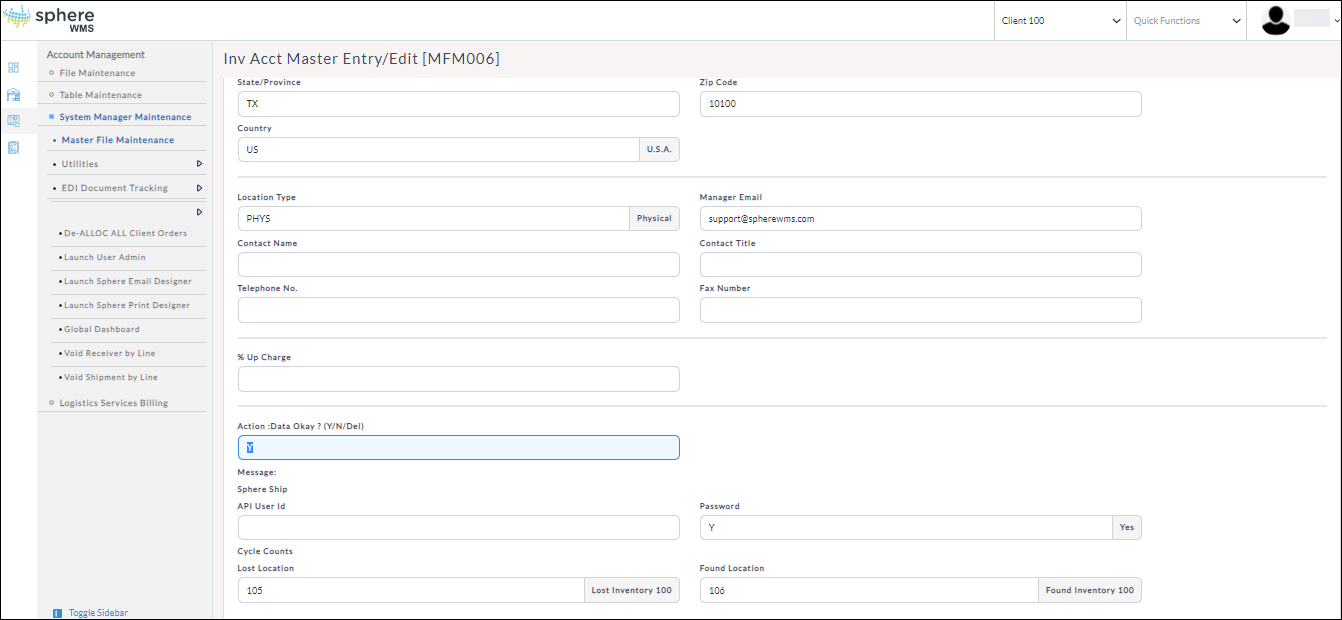Viewport: 1342px width, 620px height.
Task: Click the Lost Location field
Action: [411, 590]
